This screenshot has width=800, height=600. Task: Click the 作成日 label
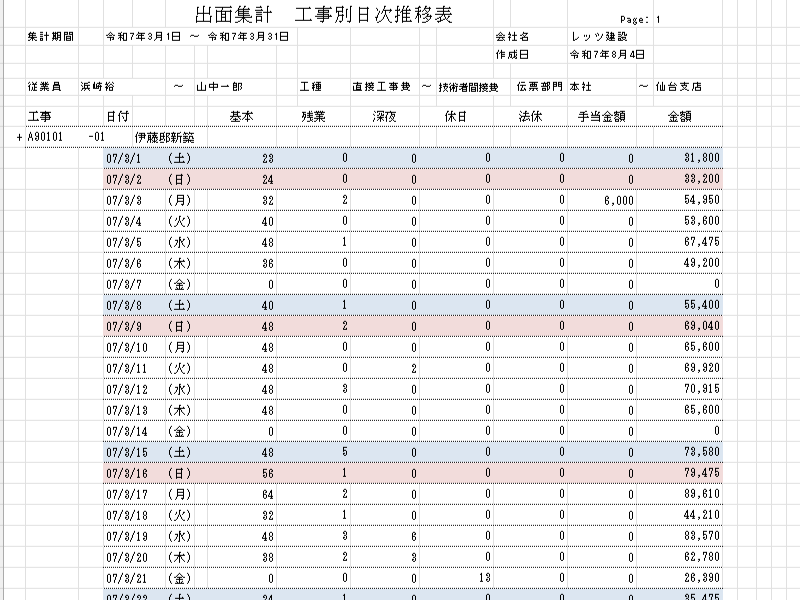tap(512, 55)
